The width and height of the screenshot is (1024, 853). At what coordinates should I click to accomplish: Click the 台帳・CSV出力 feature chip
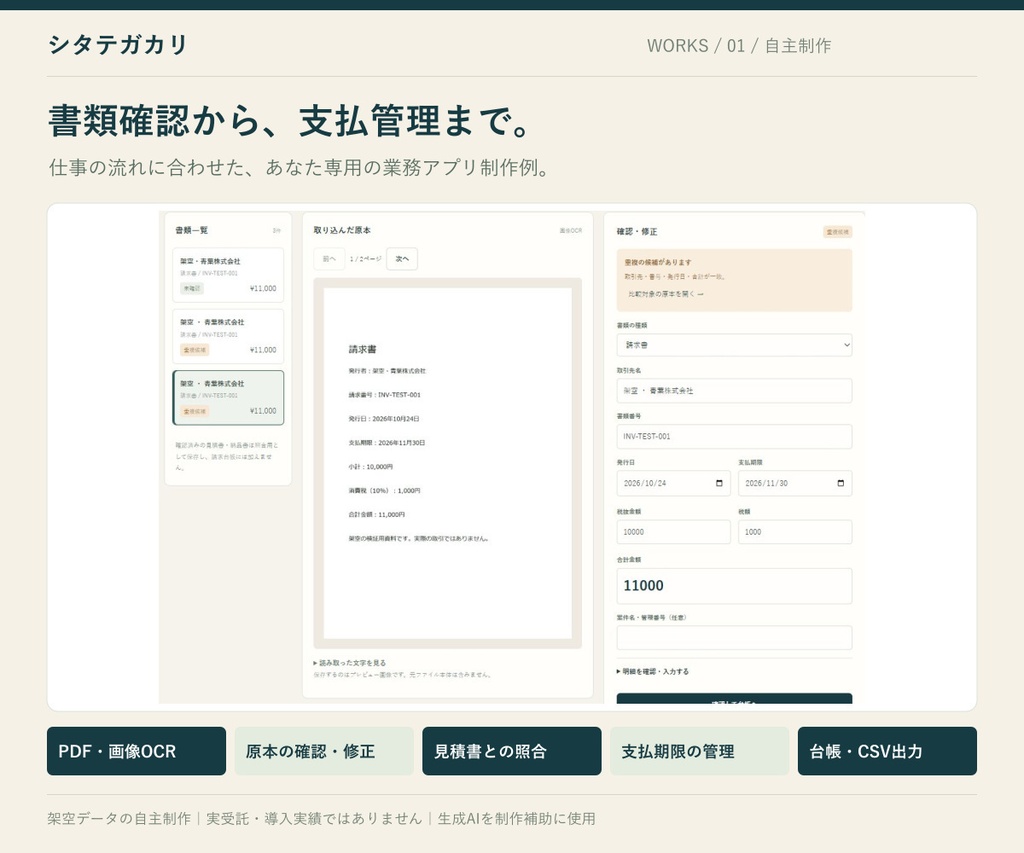point(888,751)
